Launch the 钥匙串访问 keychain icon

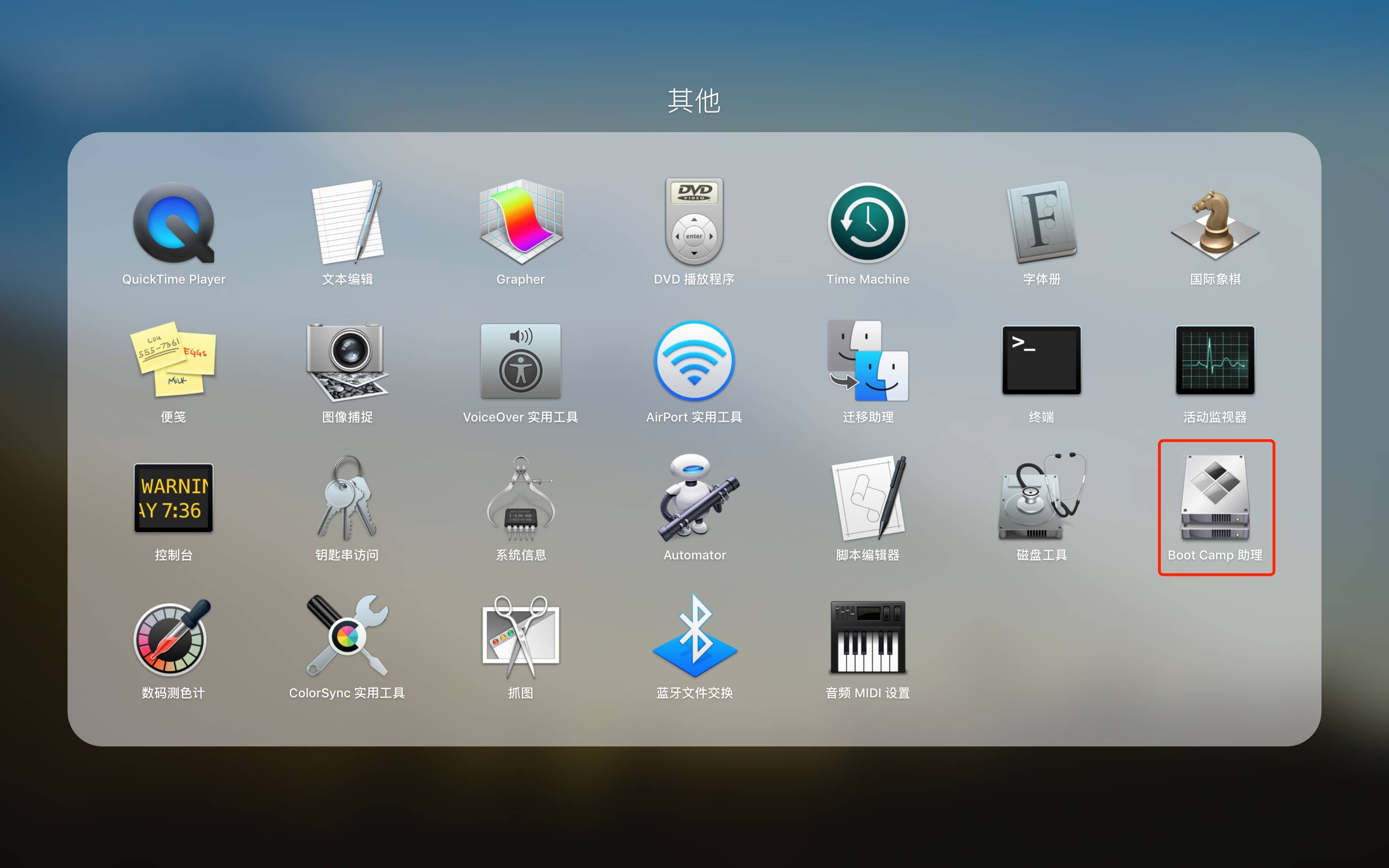pos(347,498)
